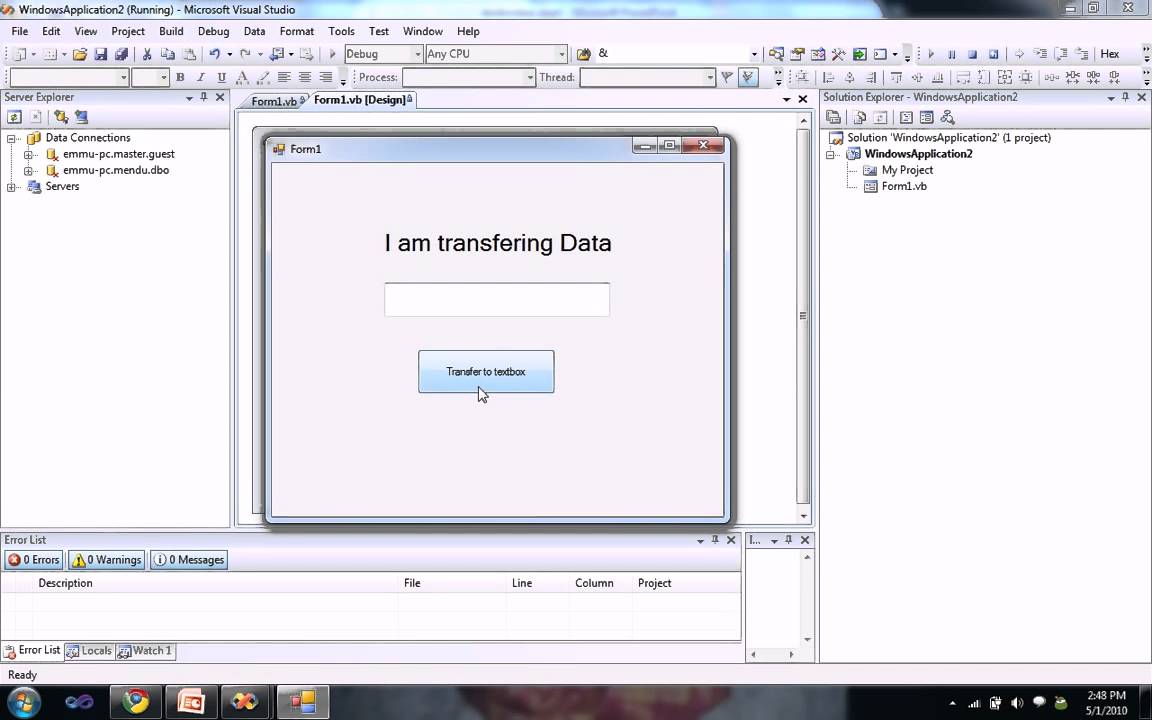
Task: Toggle the 0 Messages filter button
Action: [189, 560]
